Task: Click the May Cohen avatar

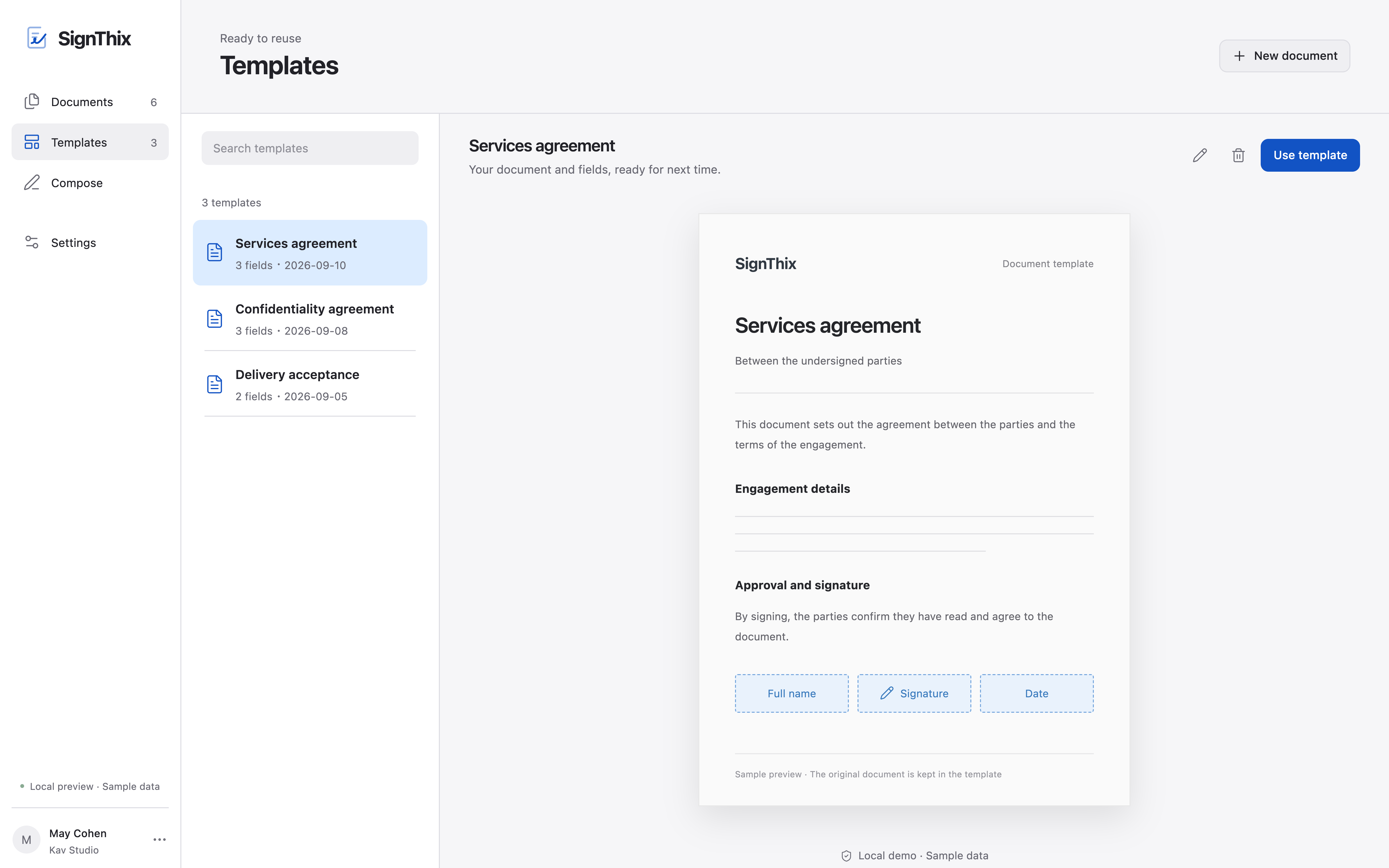Action: click(26, 840)
